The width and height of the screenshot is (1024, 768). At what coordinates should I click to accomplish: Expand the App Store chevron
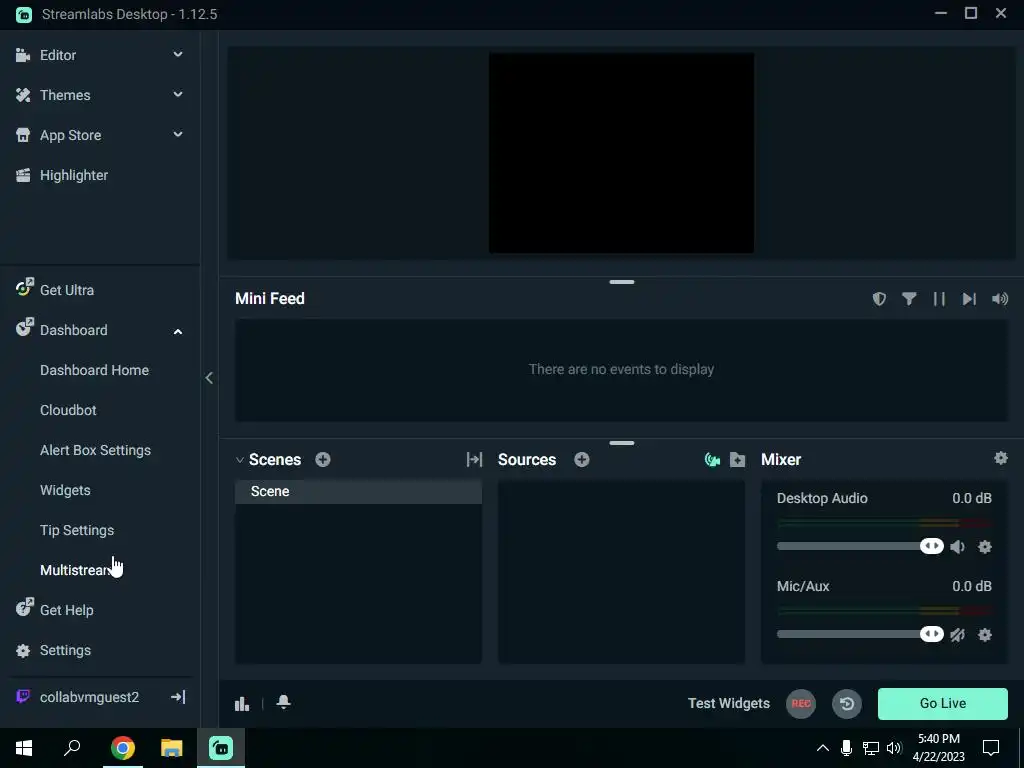coord(178,135)
